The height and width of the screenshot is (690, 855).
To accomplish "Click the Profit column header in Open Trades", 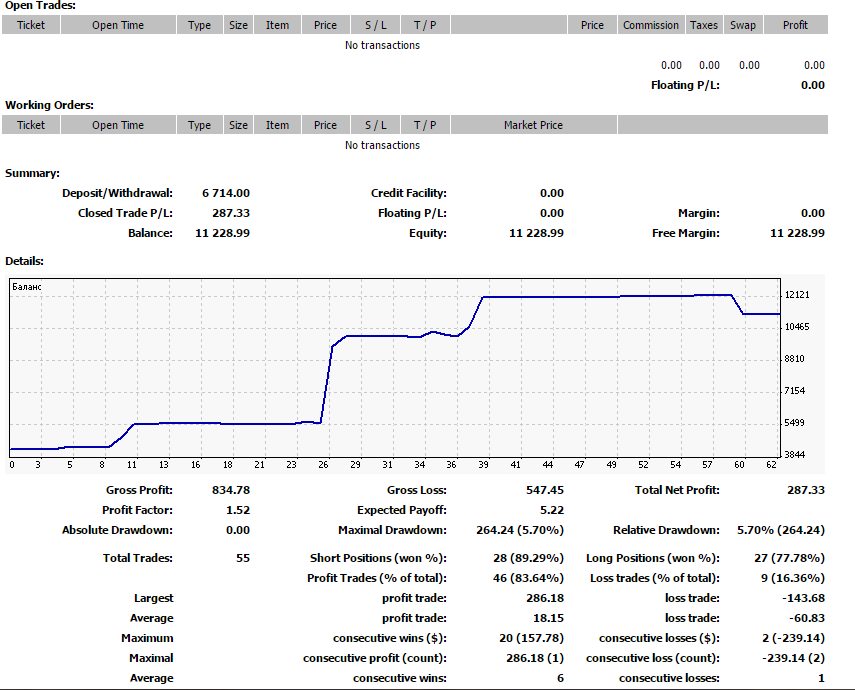I will click(x=795, y=25).
